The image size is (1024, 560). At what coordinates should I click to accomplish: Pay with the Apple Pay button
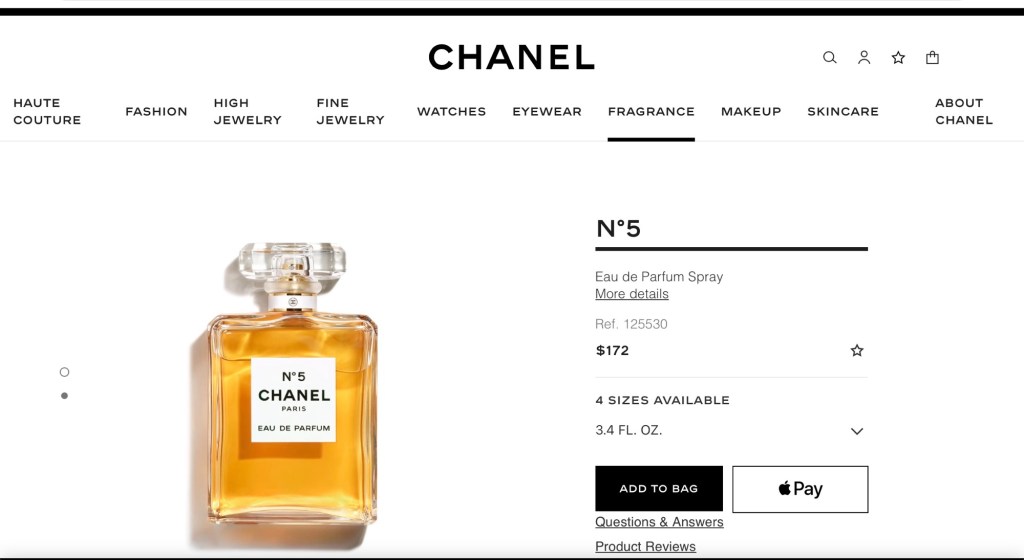click(x=800, y=489)
